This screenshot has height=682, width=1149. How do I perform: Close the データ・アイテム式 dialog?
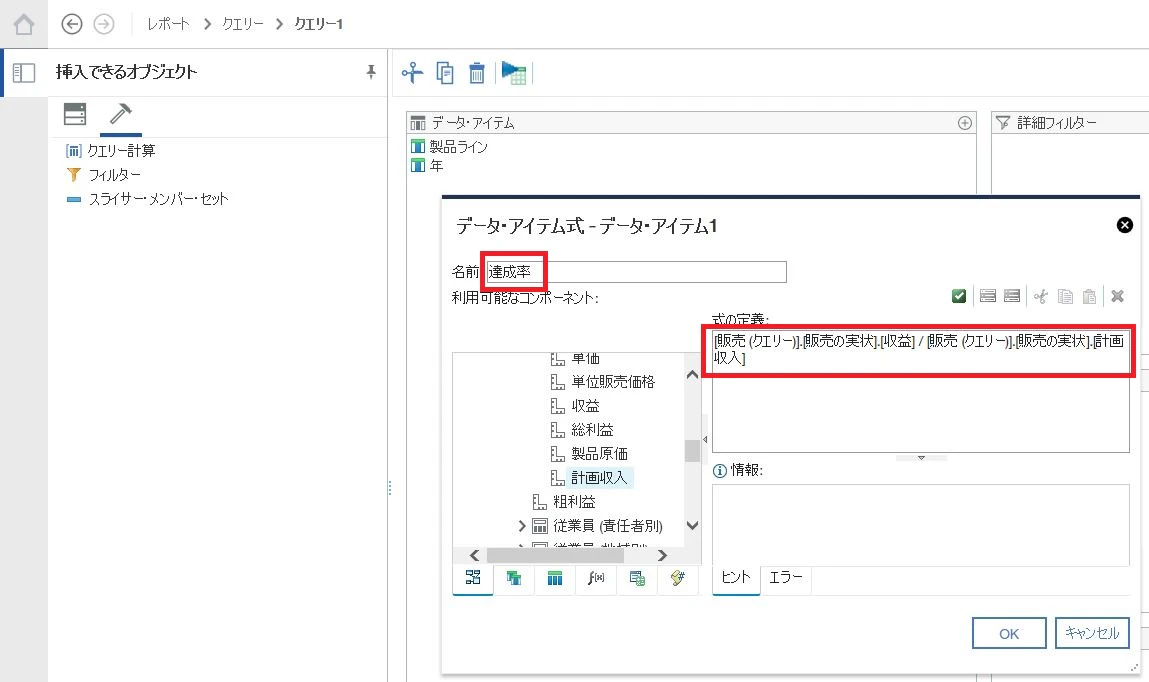pos(1125,225)
